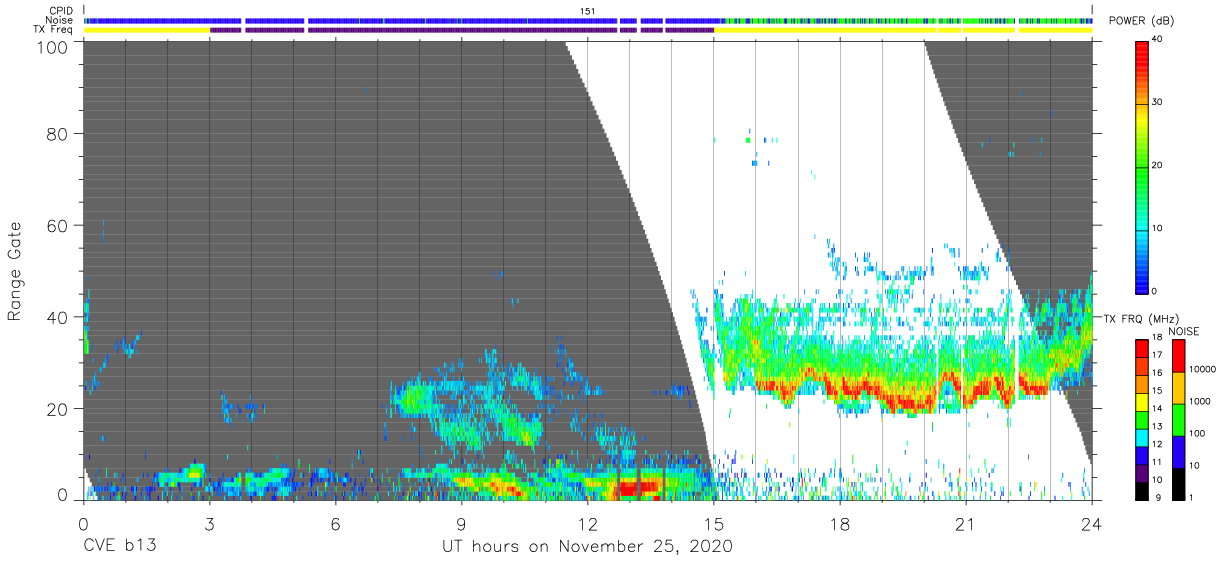Viewport: 1228px width, 567px height.
Task: Click the 'NOISE' legend title
Action: point(1183,331)
